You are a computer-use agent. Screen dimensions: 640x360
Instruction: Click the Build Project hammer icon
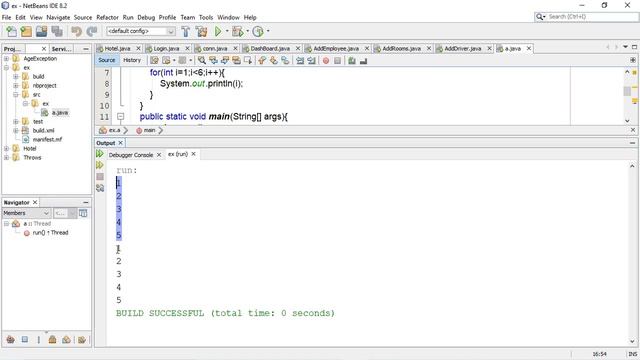185,31
